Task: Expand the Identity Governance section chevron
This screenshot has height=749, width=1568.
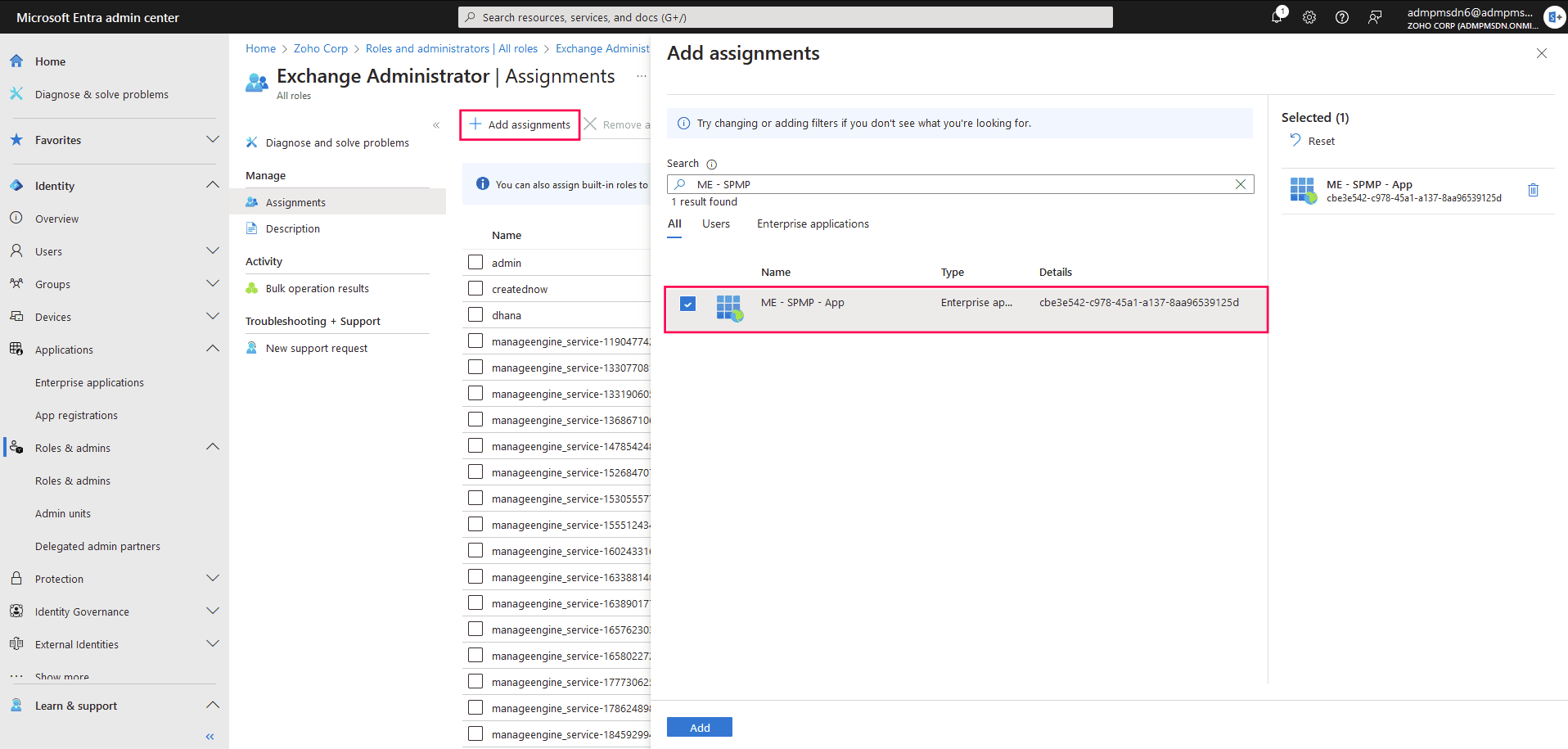Action: (x=213, y=611)
